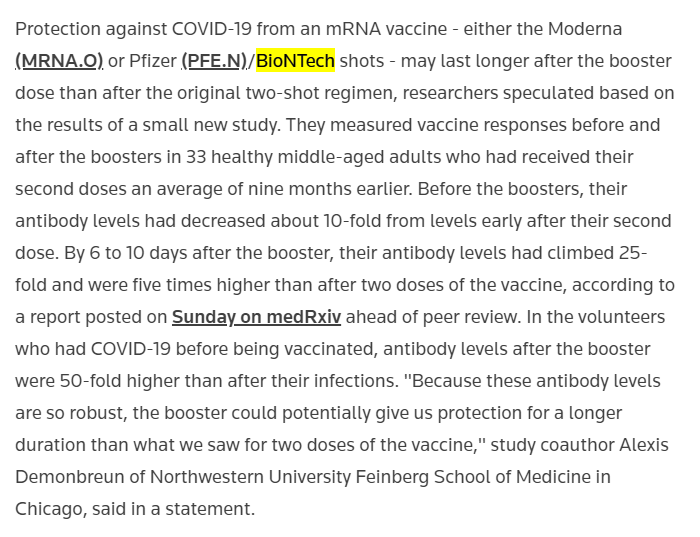Click on 'Northwestern University' text
This screenshot has height=537, width=700.
[250, 477]
